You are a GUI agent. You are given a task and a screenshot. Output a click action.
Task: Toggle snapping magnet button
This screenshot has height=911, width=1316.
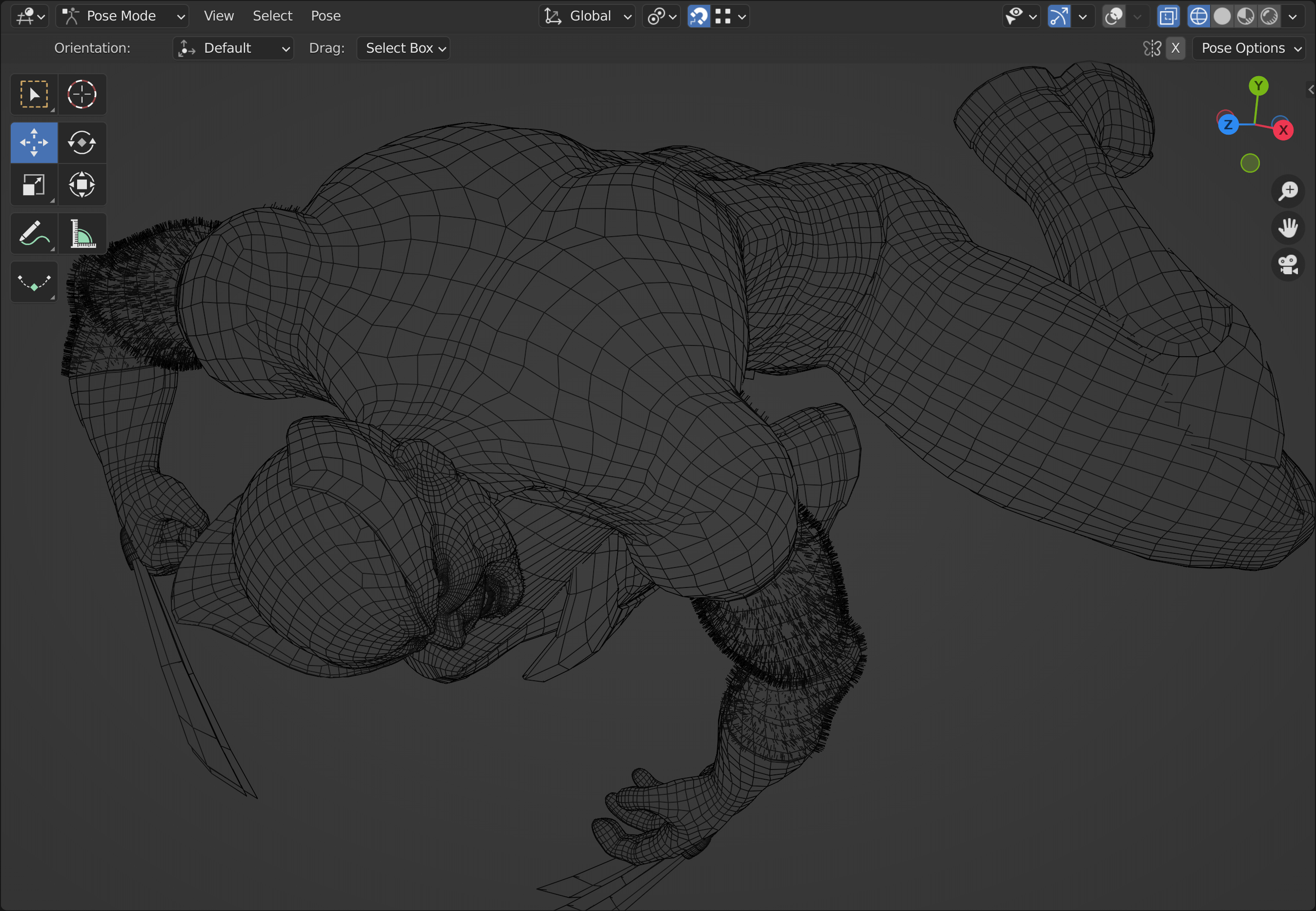698,16
